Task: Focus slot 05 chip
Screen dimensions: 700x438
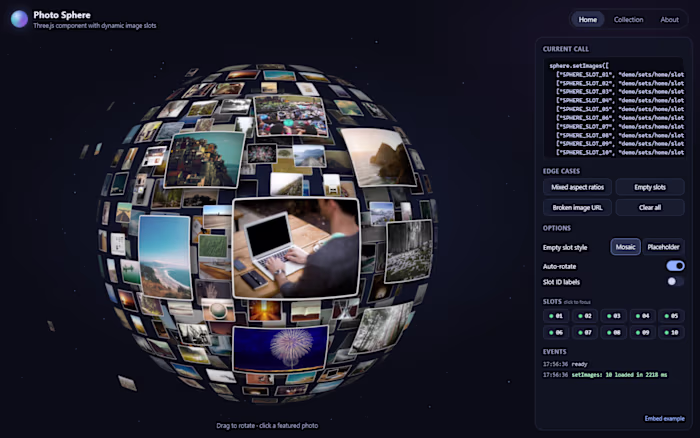Action: click(671, 316)
